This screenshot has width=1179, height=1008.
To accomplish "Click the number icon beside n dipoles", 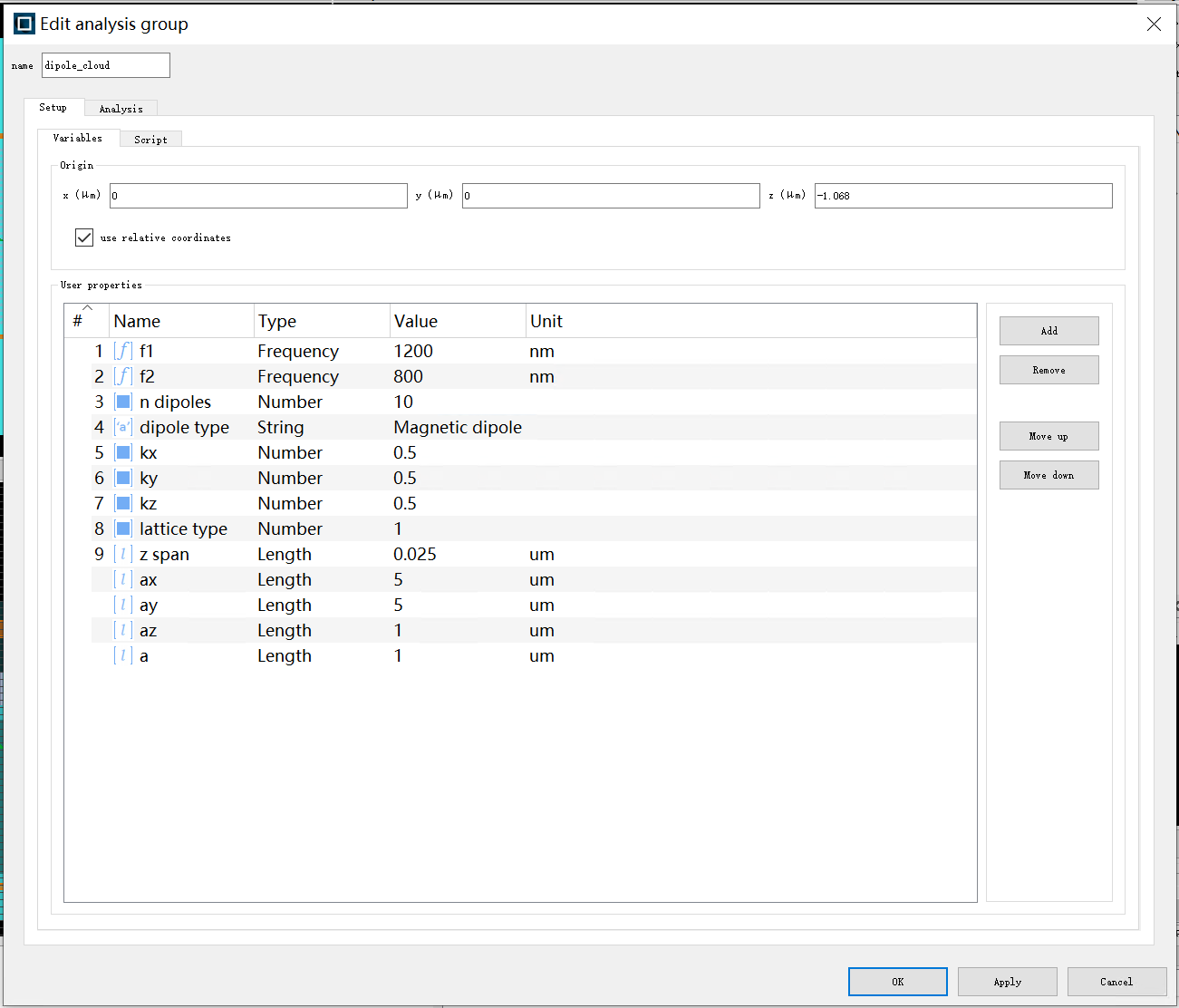I will click(123, 402).
